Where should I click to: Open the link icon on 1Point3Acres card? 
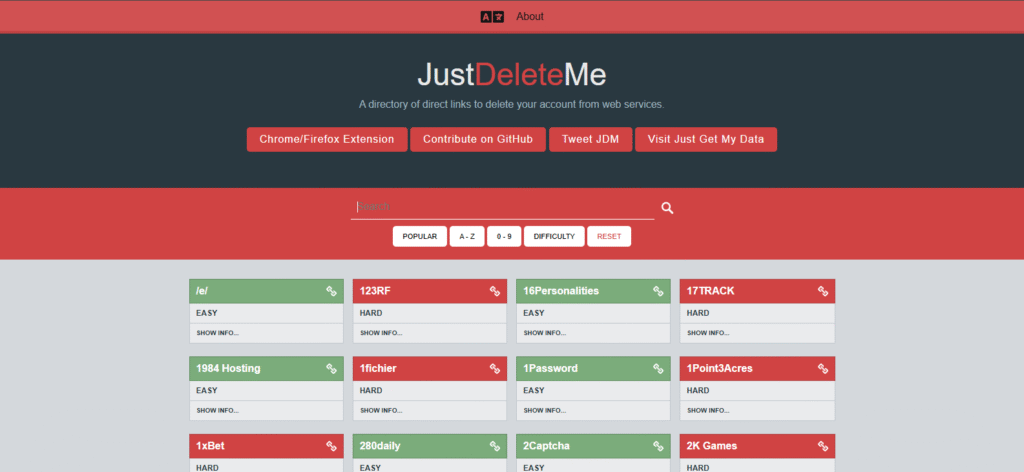point(823,368)
